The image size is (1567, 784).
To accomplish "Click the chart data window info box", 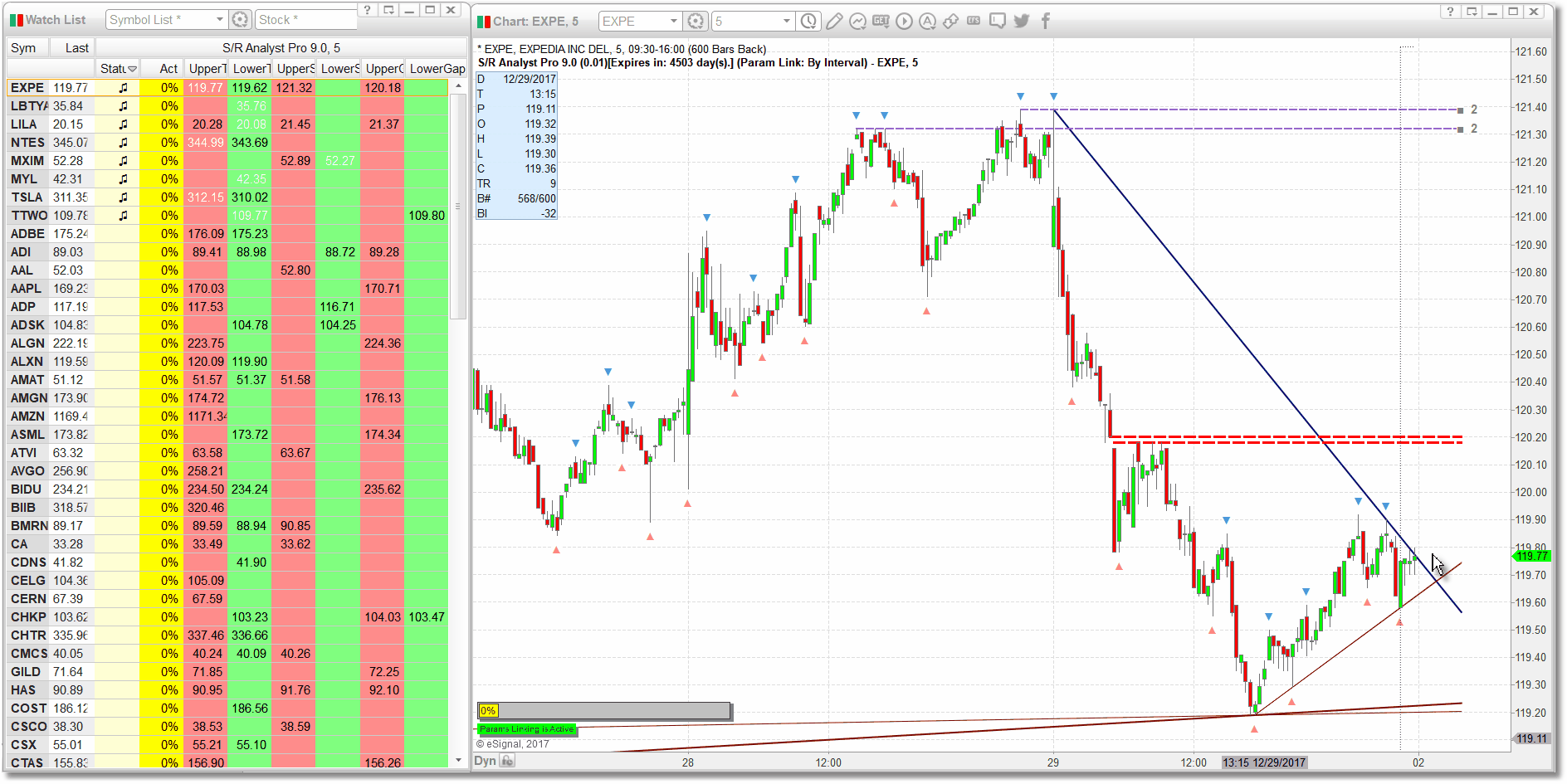I will [516, 146].
